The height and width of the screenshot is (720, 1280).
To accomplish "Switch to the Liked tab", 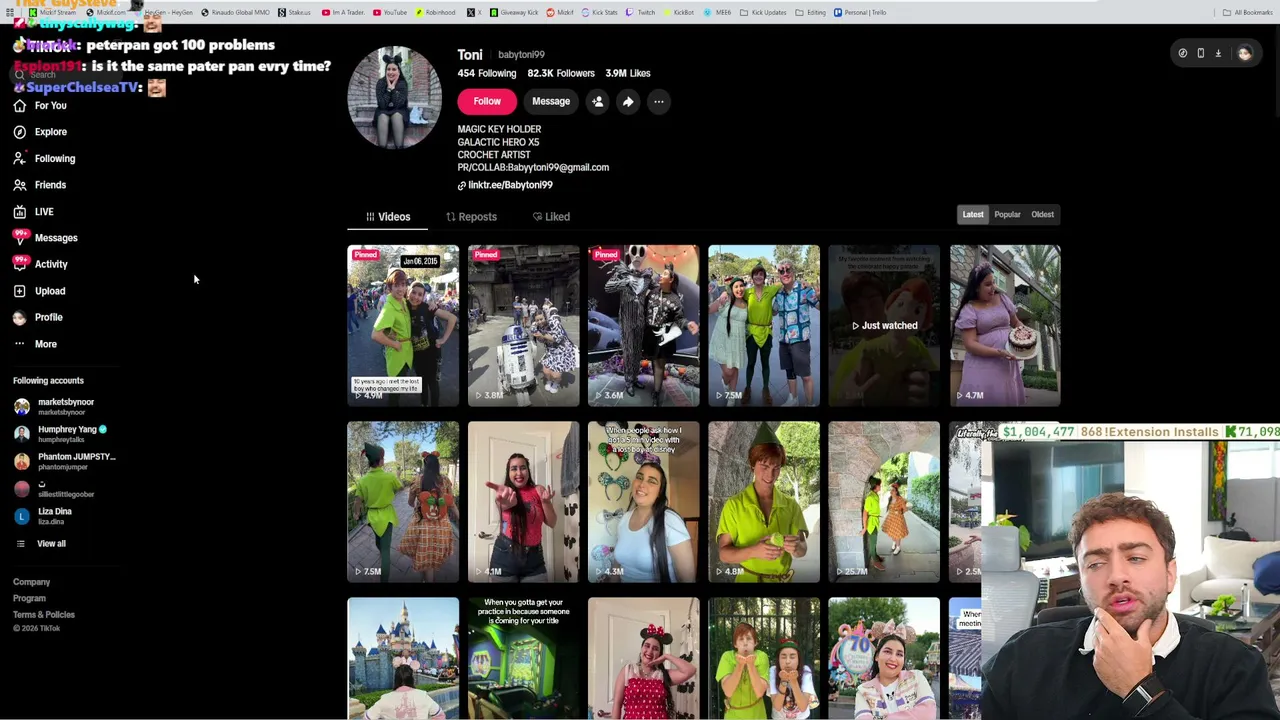I will coord(551,216).
